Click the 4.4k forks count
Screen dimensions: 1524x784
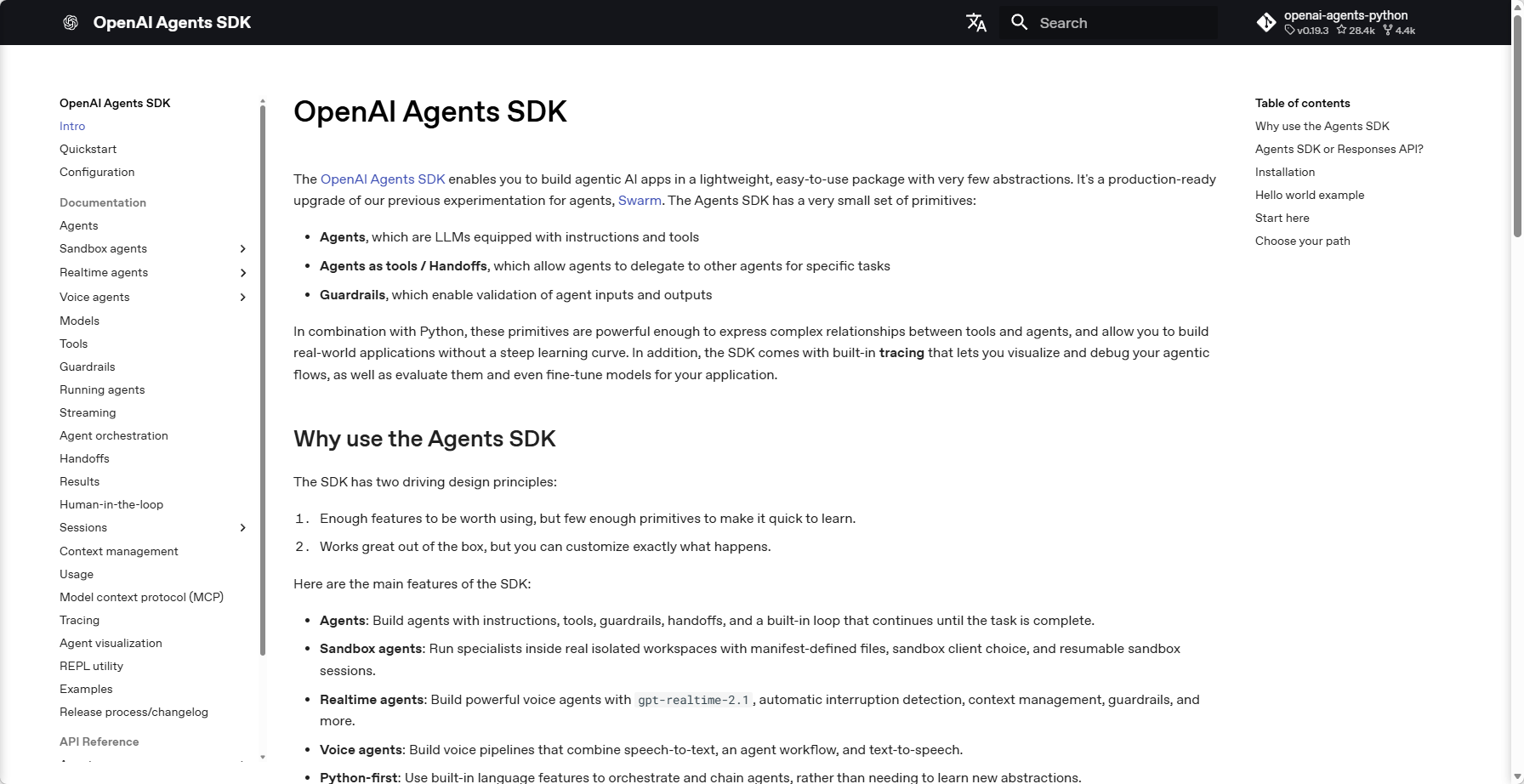(x=1399, y=31)
